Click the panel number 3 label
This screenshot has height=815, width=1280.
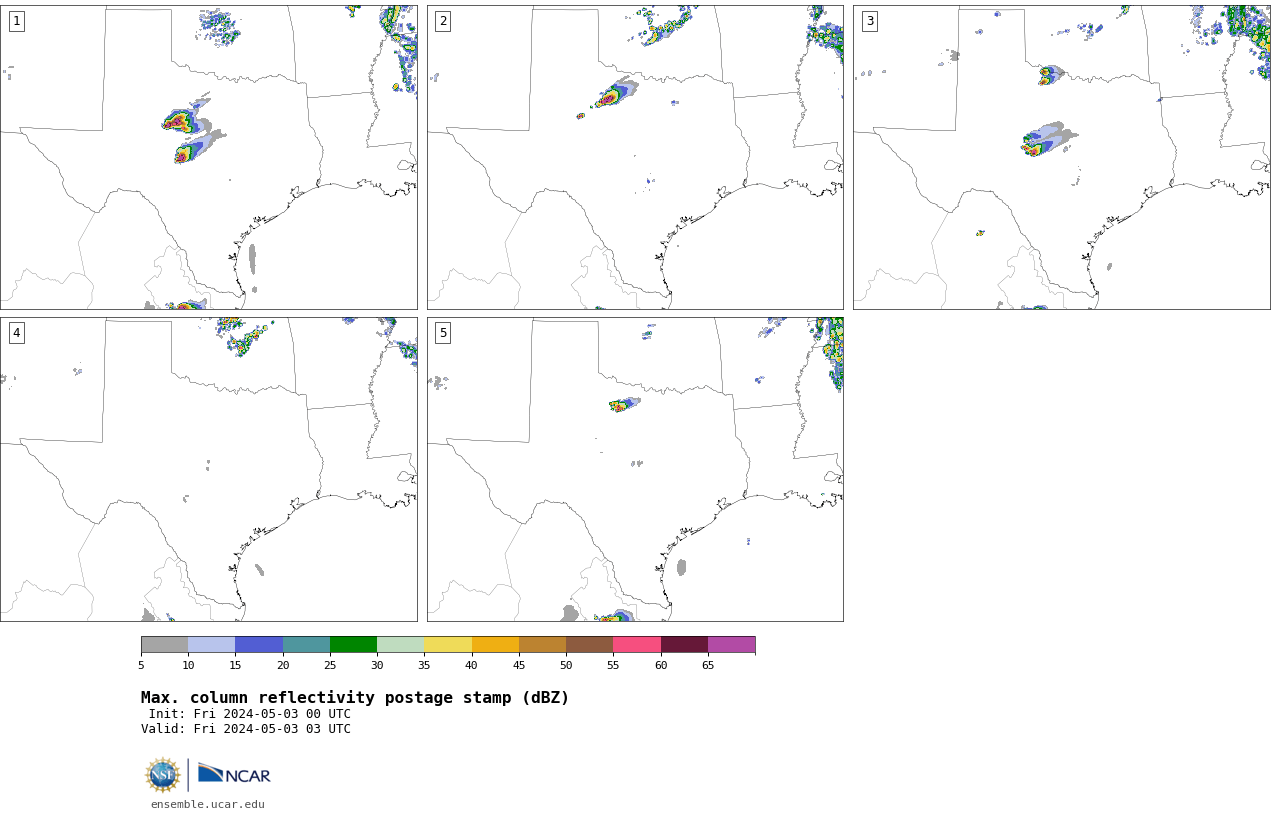tap(870, 21)
